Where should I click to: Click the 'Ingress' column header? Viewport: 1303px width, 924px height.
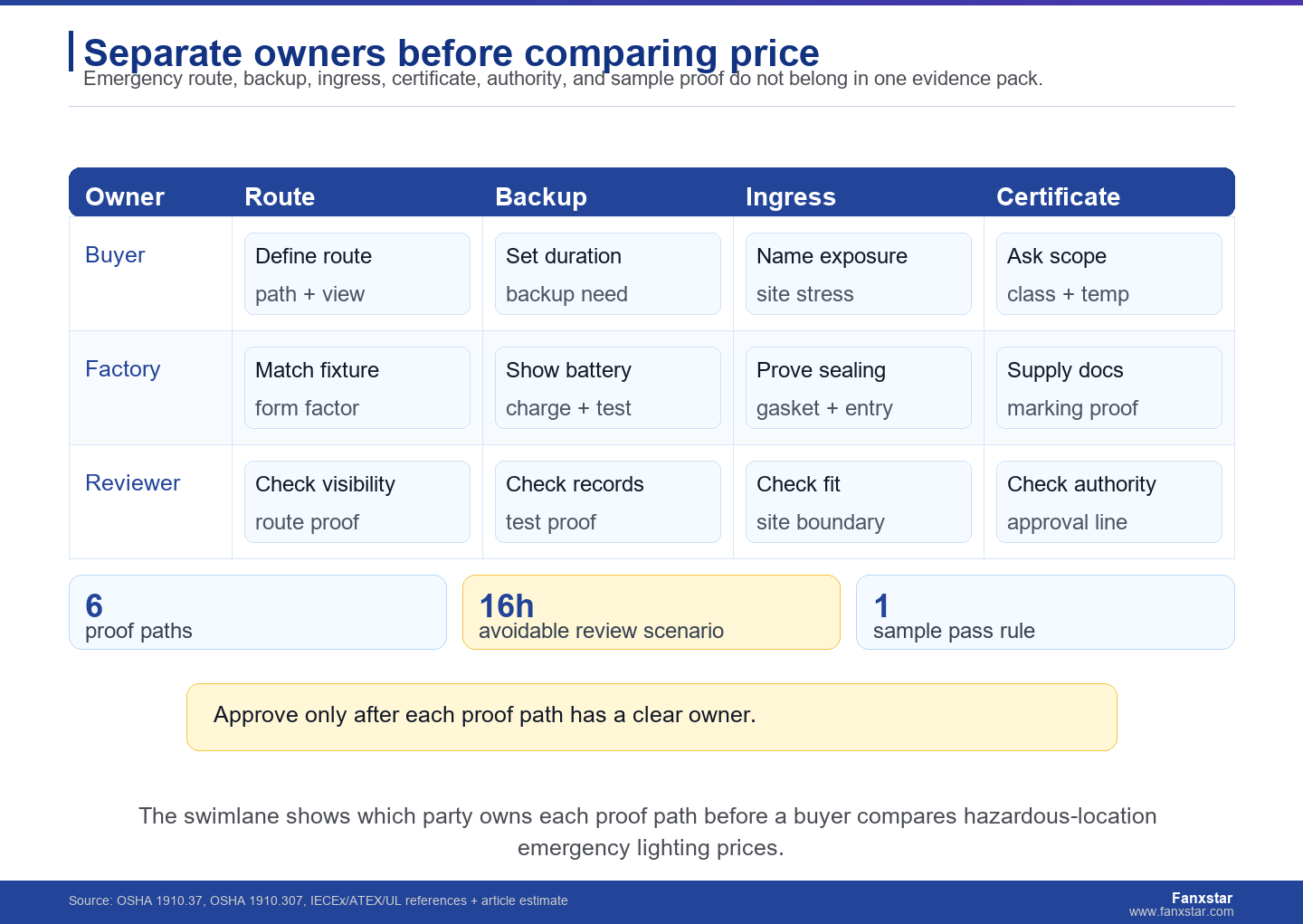[x=791, y=197]
